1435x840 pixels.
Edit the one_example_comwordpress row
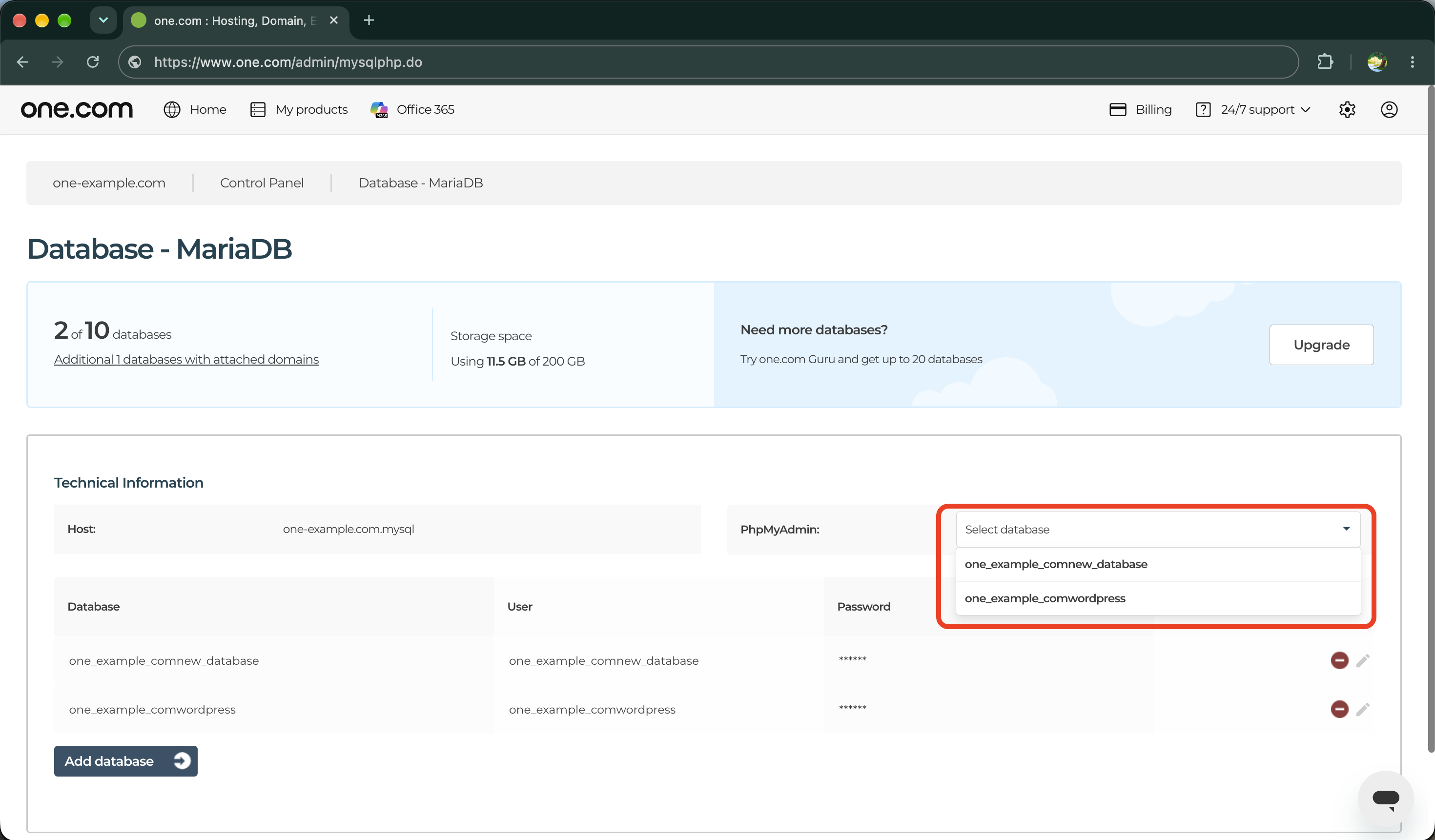tap(1363, 709)
